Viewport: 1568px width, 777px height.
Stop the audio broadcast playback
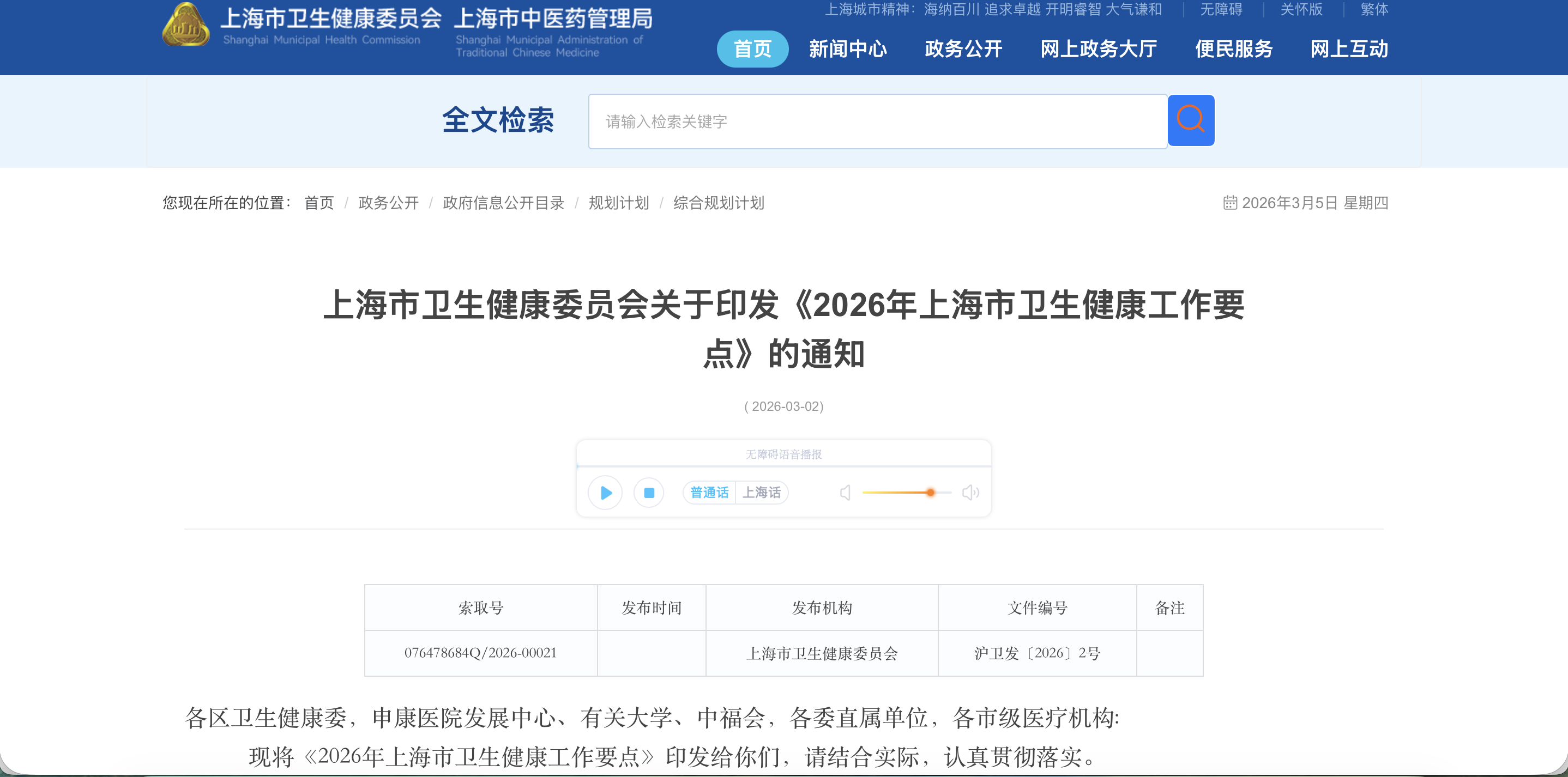pos(649,492)
